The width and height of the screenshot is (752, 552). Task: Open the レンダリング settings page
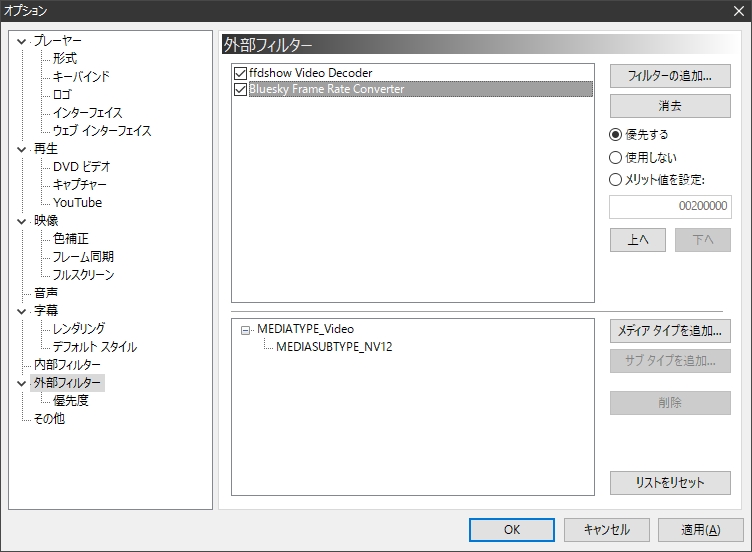pos(79,329)
